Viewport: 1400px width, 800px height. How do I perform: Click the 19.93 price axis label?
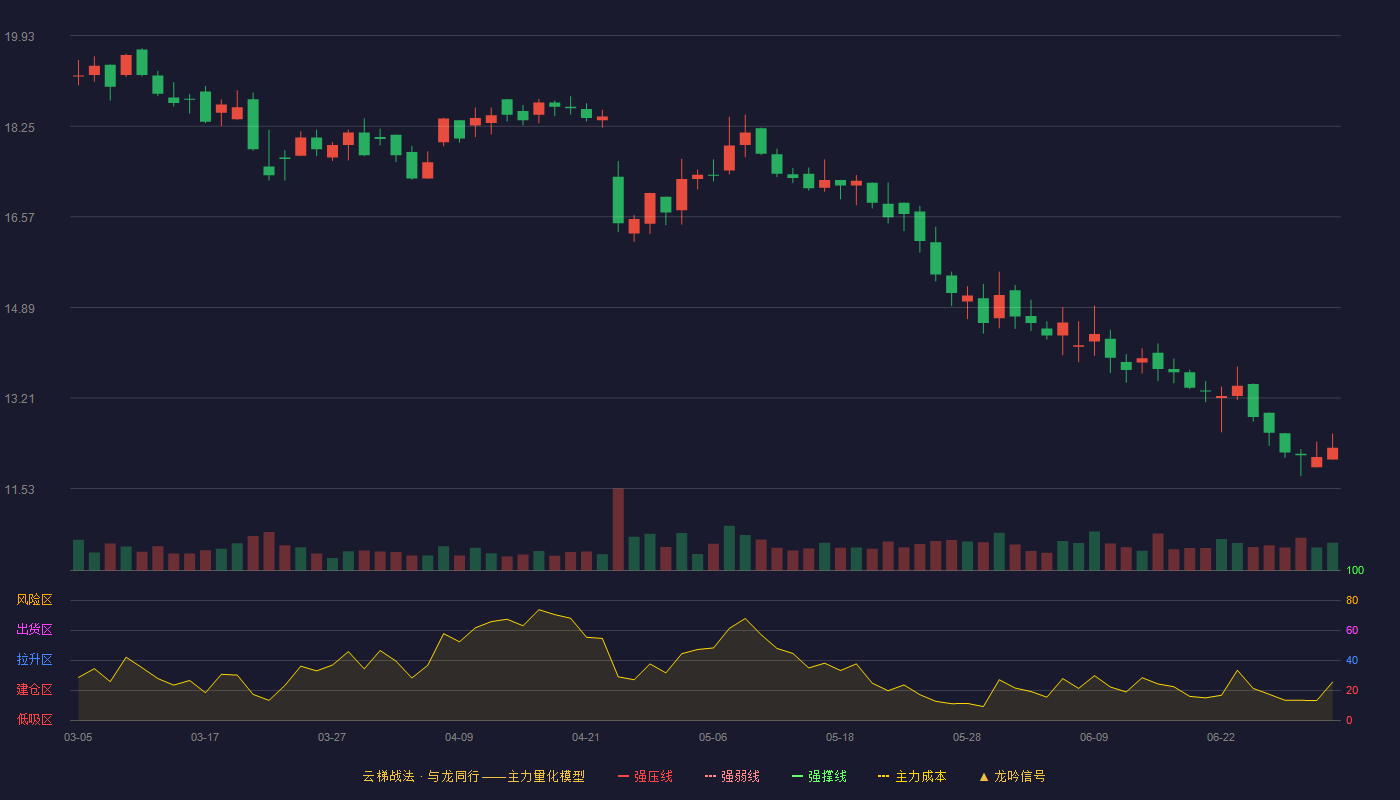coord(19,37)
